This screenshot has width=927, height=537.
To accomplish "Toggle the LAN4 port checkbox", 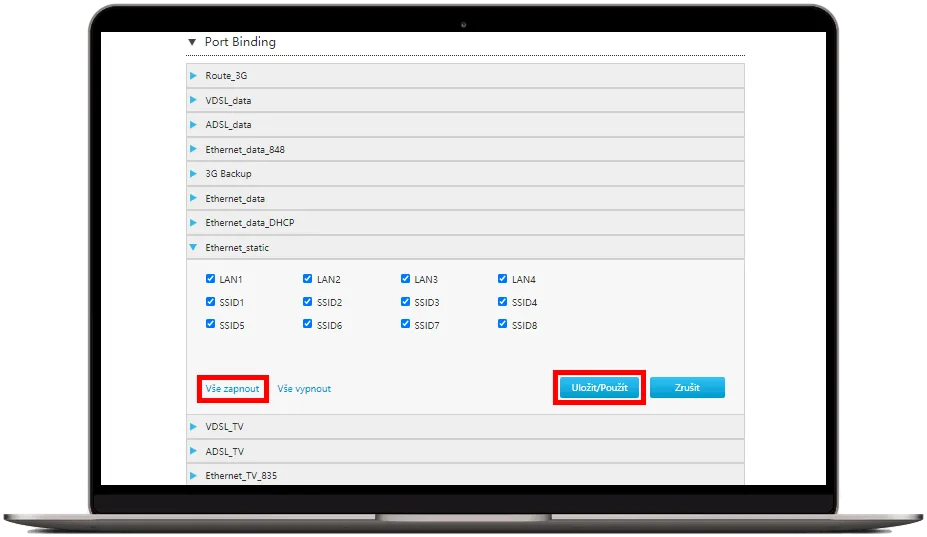I will 503,280.
